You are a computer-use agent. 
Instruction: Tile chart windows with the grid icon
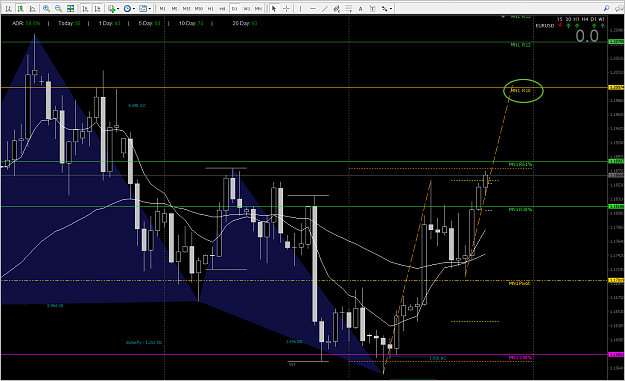71,8
